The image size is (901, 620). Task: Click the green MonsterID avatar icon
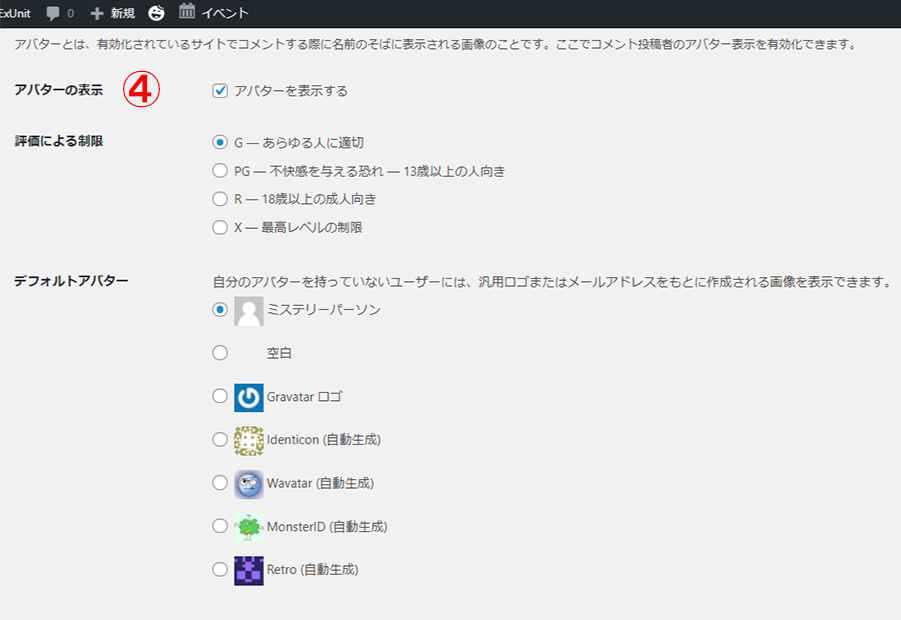click(x=247, y=526)
